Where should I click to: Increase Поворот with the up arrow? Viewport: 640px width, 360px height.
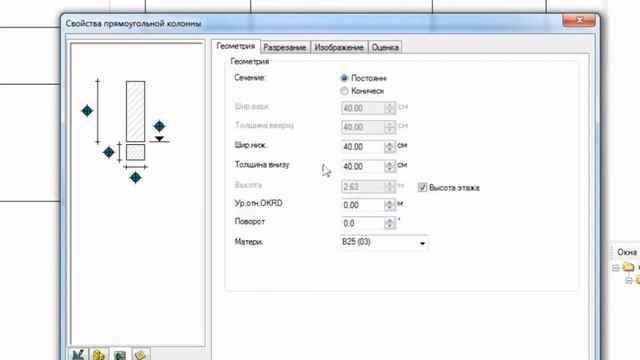(x=390, y=220)
